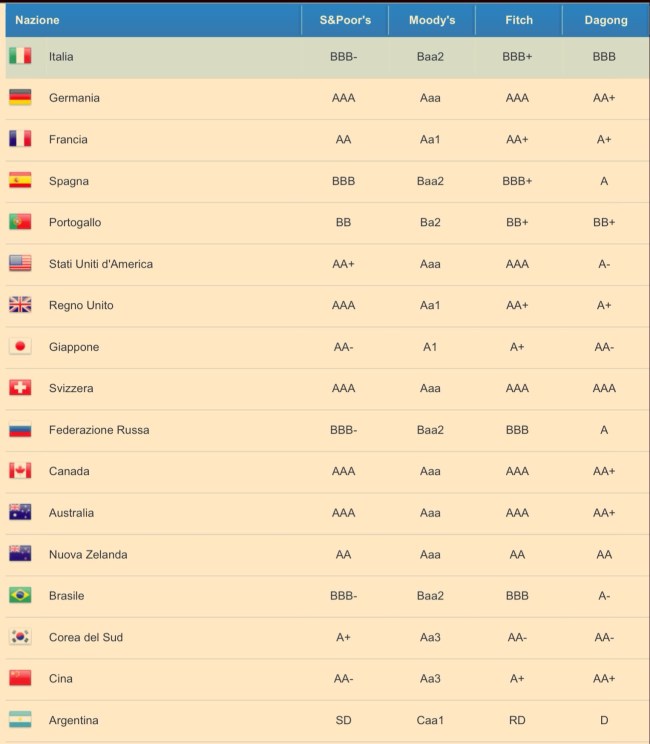Image resolution: width=650 pixels, height=744 pixels.
Task: Click the United States flag icon
Action: pos(20,264)
